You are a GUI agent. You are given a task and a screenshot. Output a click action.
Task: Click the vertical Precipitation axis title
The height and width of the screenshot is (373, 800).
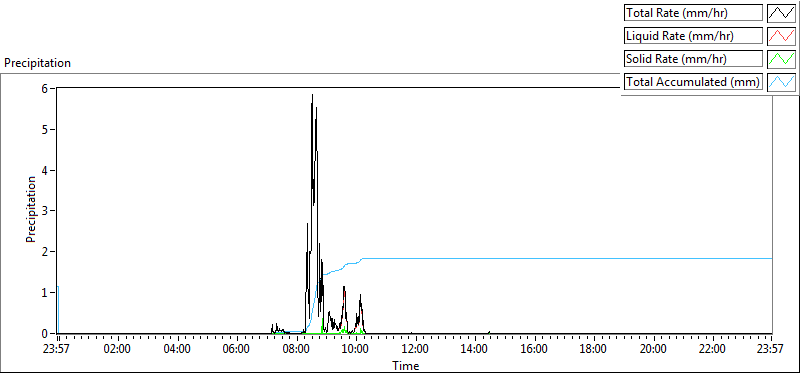coord(31,209)
